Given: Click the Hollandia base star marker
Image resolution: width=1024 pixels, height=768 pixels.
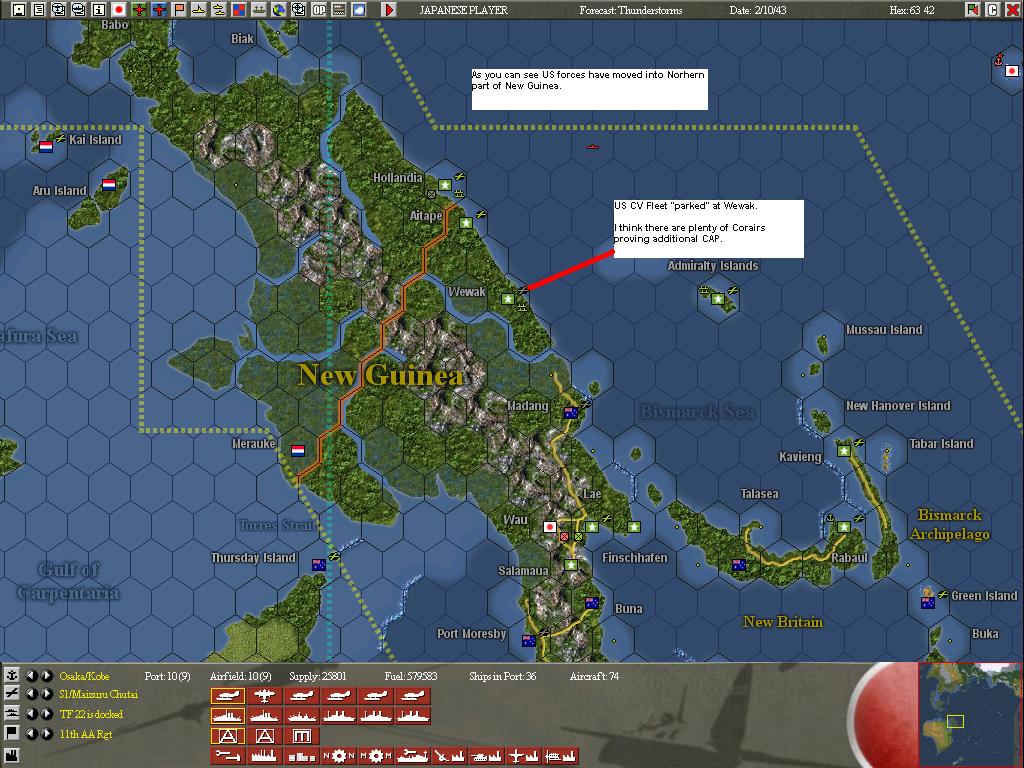Looking at the screenshot, I should (x=445, y=185).
